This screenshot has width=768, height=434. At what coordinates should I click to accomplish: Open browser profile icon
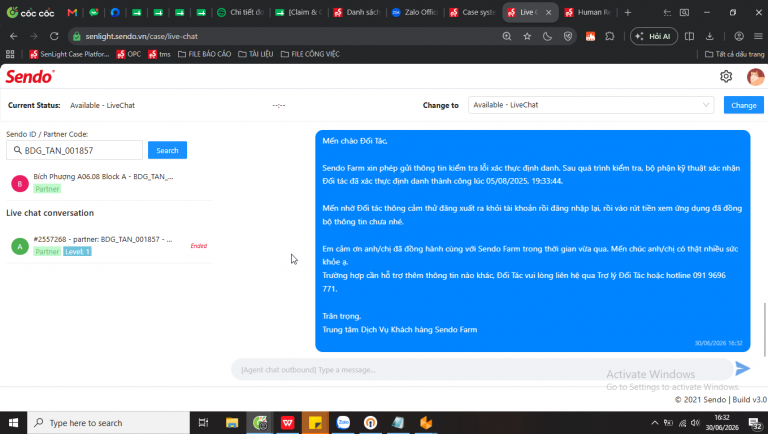[x=739, y=36]
